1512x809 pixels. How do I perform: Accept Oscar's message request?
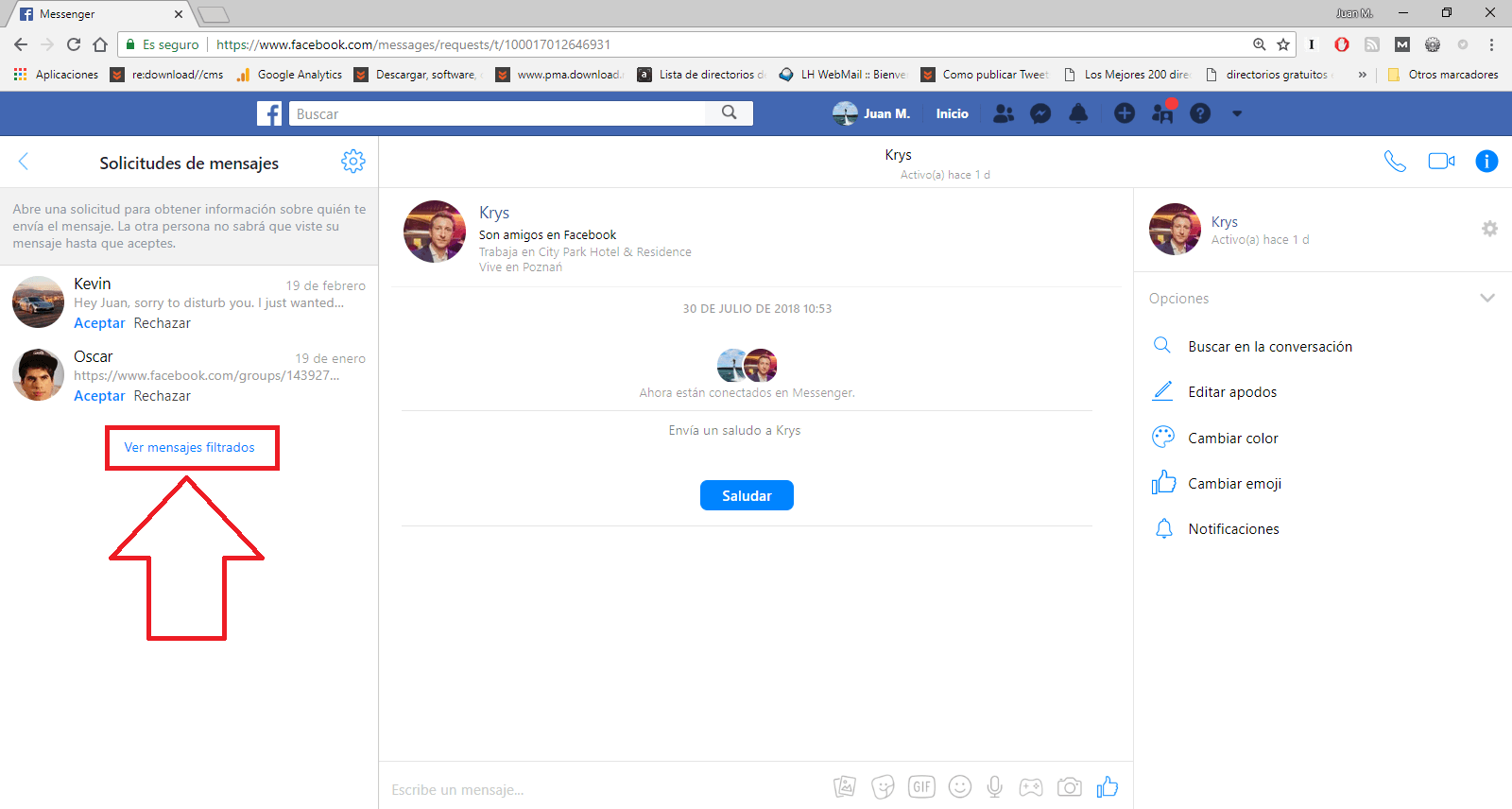[99, 396]
